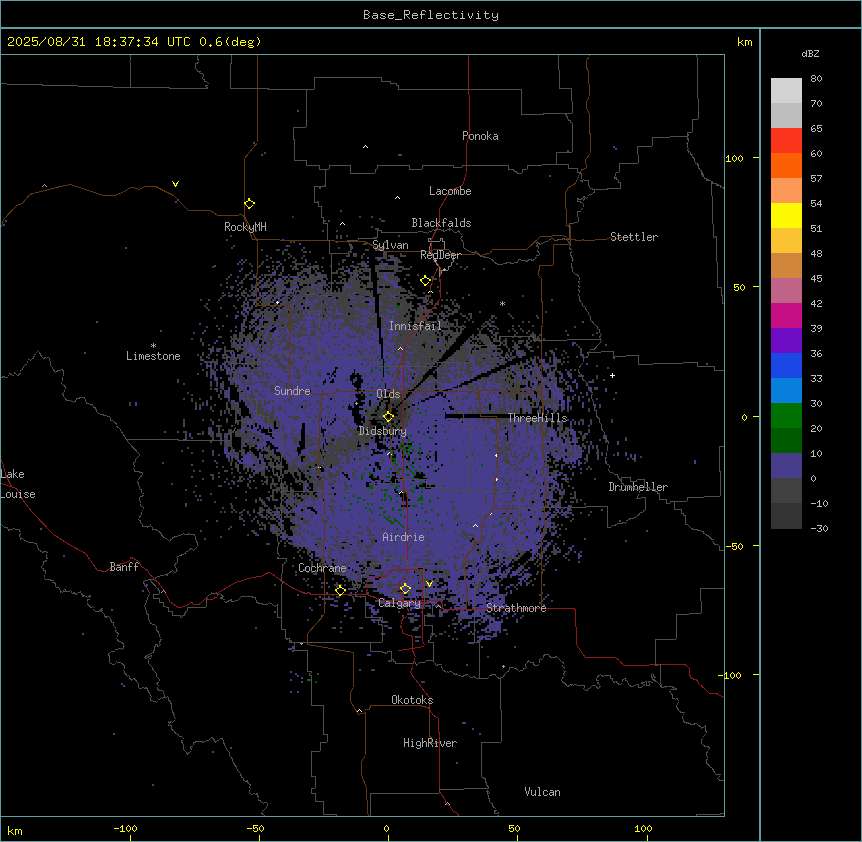Pick the magenta 42 dBZ legend swatch

[x=786, y=315]
